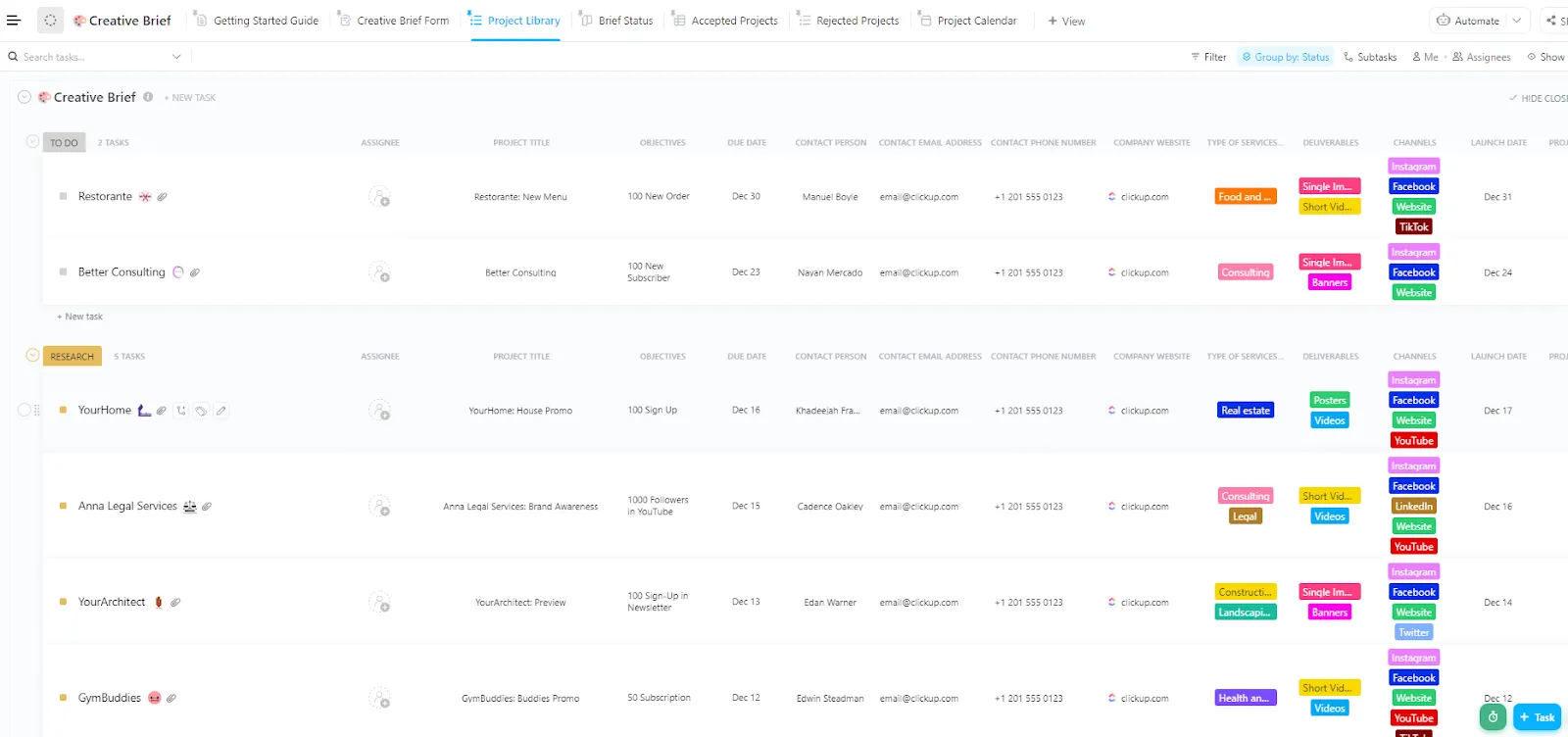Collapse the TO DO status group
This screenshot has height=737, width=1568.
32,142
